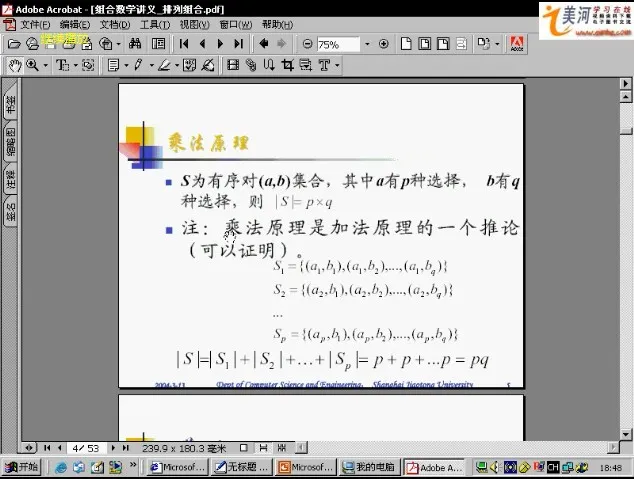634x479 pixels.
Task: Expand the Zoom tool options arrow
Action: click(x=45, y=65)
